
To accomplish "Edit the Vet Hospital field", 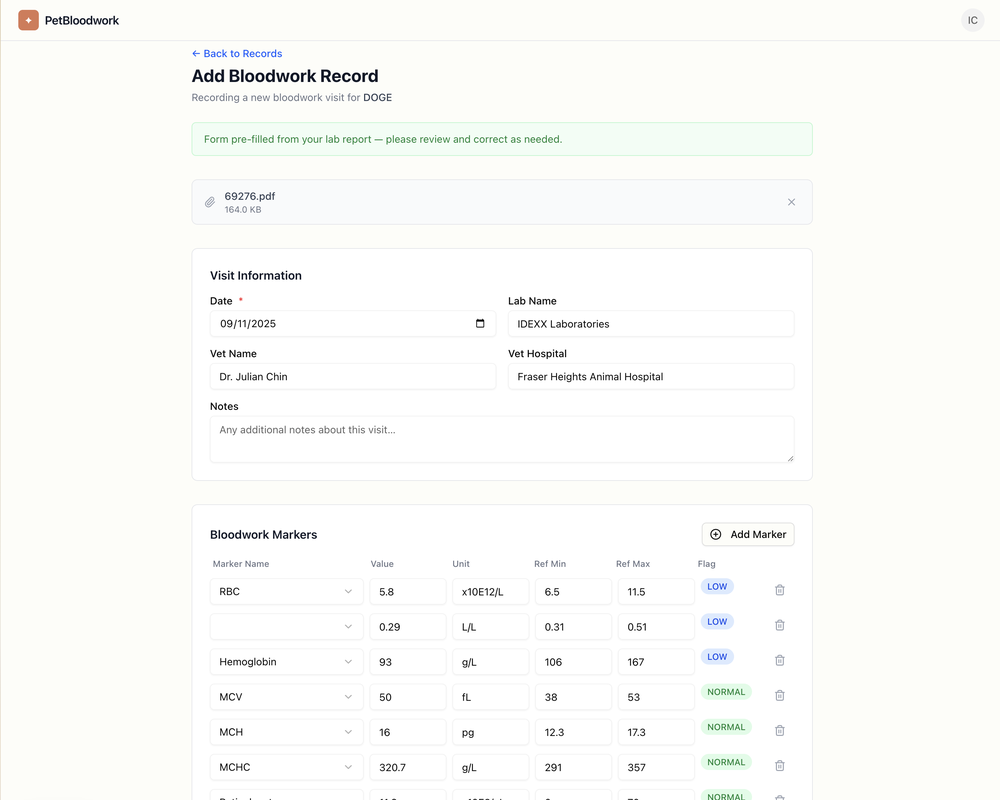I will pos(651,376).
